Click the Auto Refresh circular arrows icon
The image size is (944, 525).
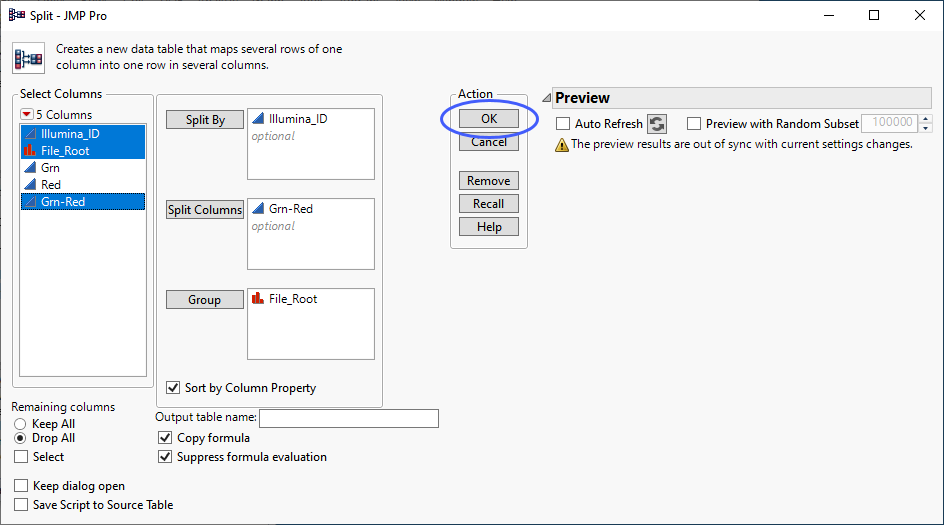(x=657, y=124)
